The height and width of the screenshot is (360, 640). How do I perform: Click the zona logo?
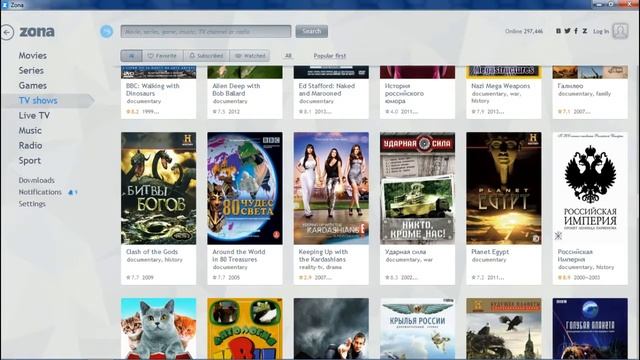pyautogui.click(x=37, y=32)
